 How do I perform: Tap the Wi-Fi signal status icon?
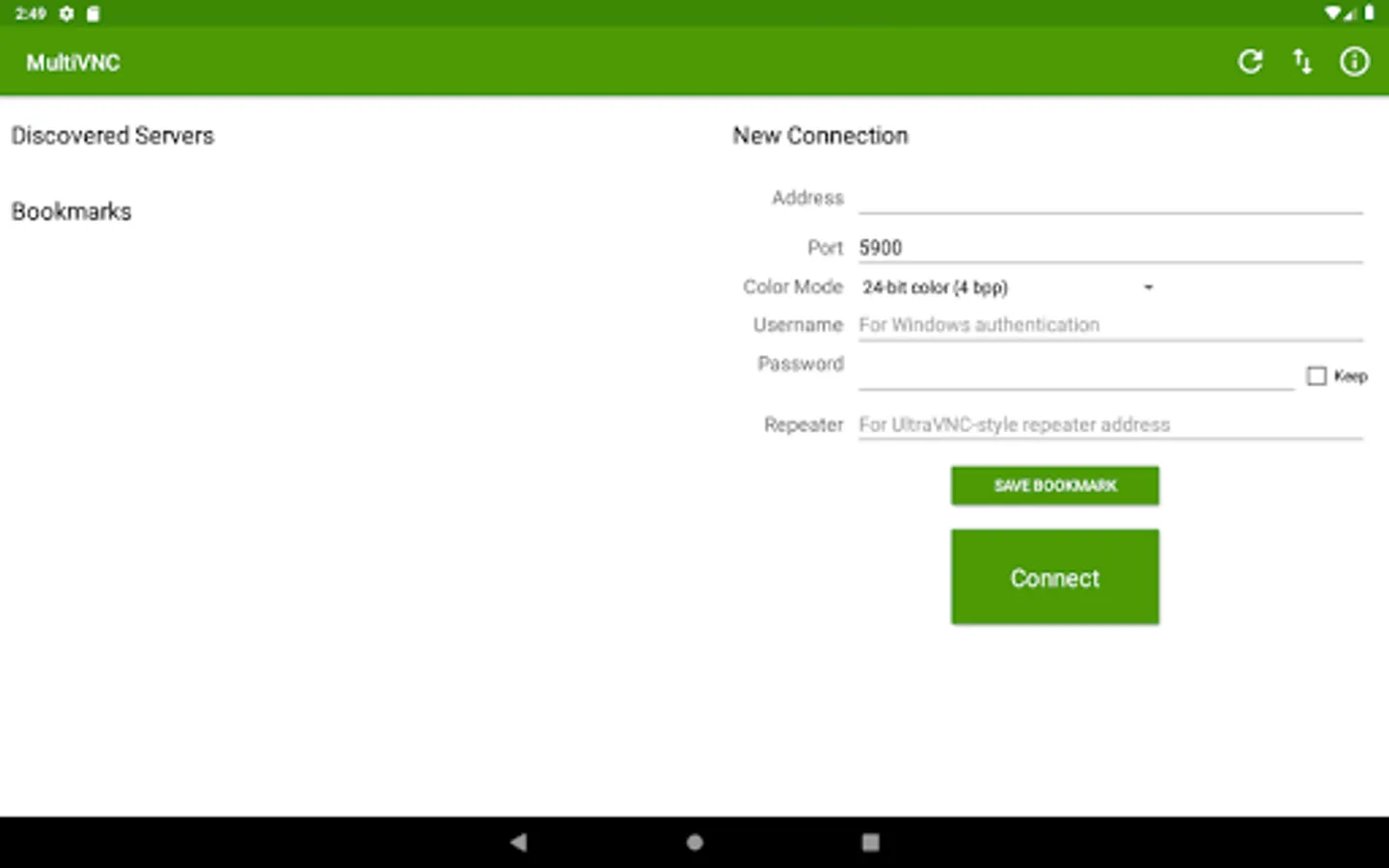pyautogui.click(x=1332, y=14)
